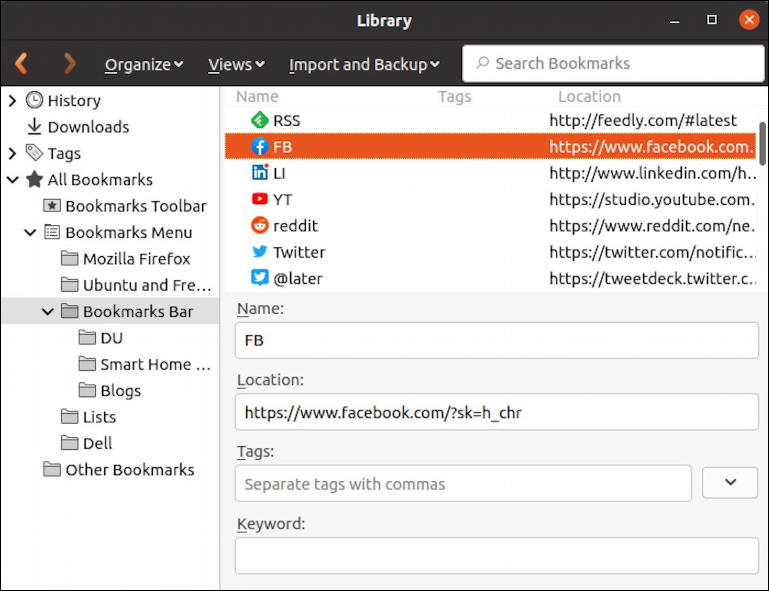Expand the History tree node
Screen dimensions: 769x591
(x=12, y=100)
